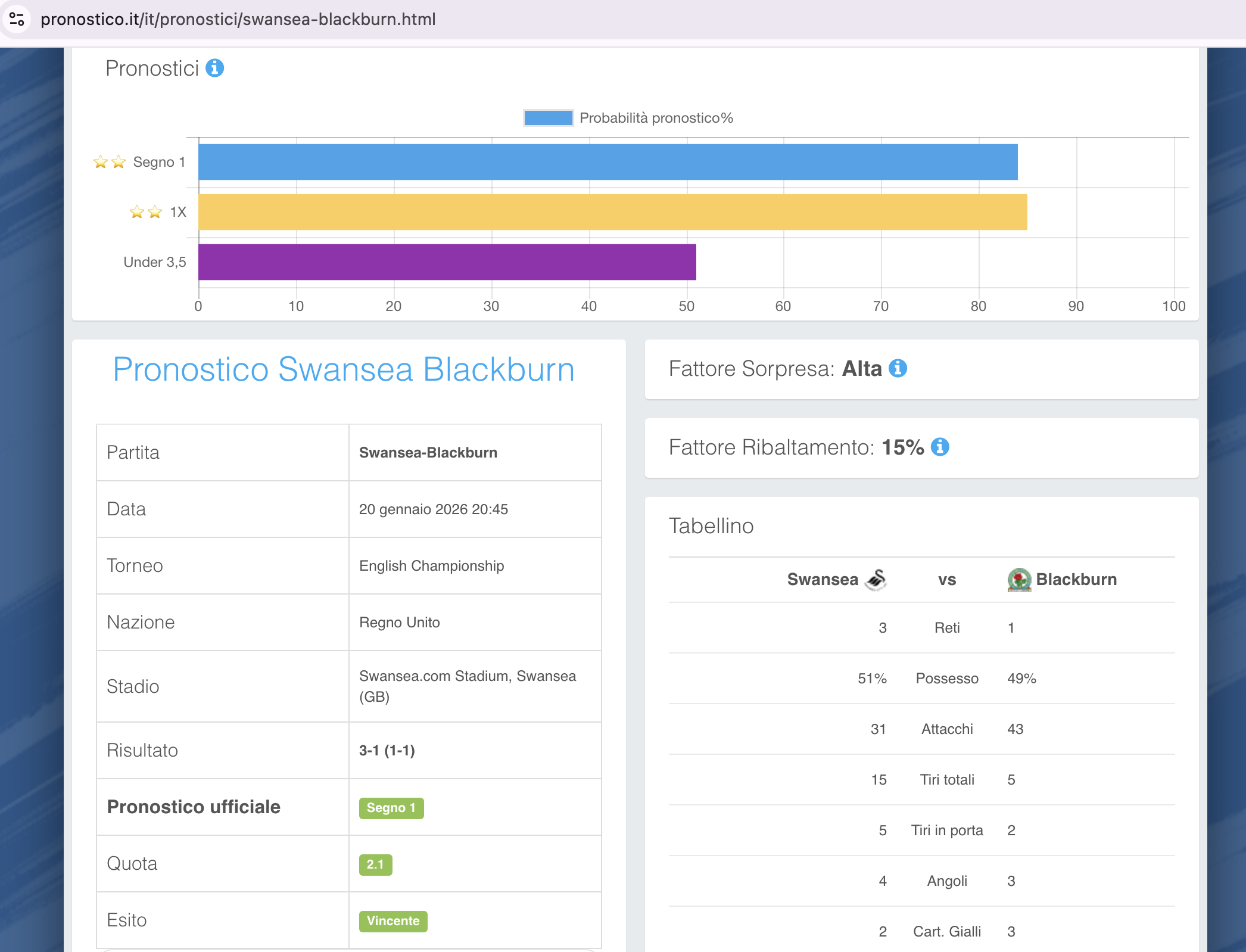Click the gold stars beside 1X
Screen dimensions: 1246x952
click(x=146, y=212)
